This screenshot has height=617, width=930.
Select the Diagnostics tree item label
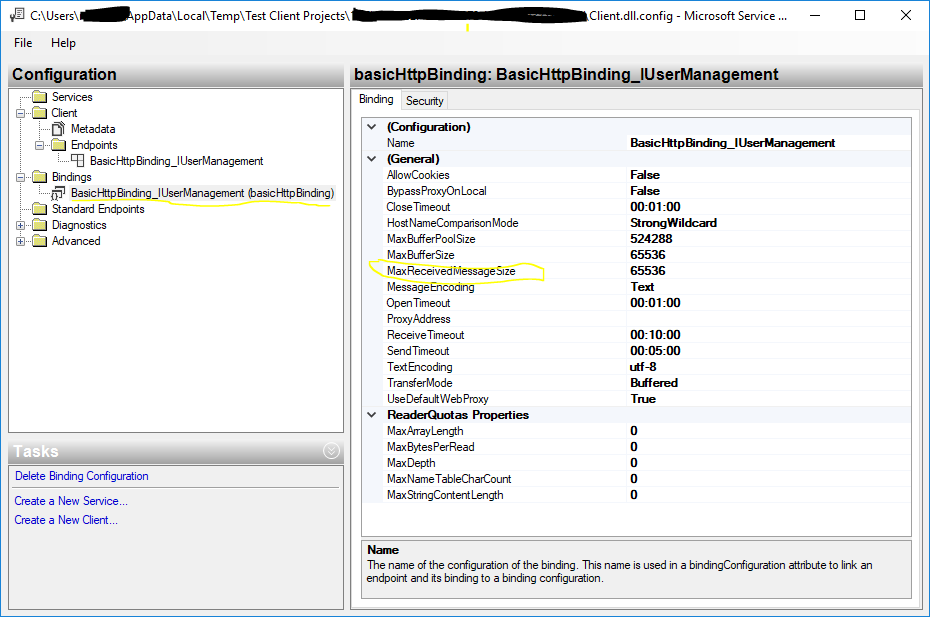pyautogui.click(x=79, y=225)
